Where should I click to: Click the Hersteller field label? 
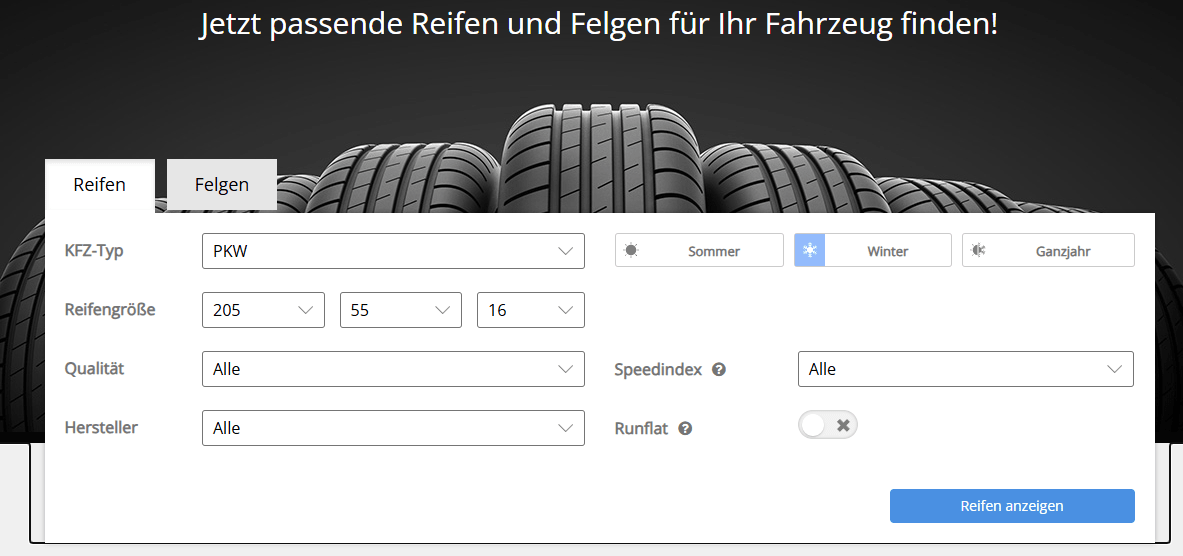tap(101, 427)
